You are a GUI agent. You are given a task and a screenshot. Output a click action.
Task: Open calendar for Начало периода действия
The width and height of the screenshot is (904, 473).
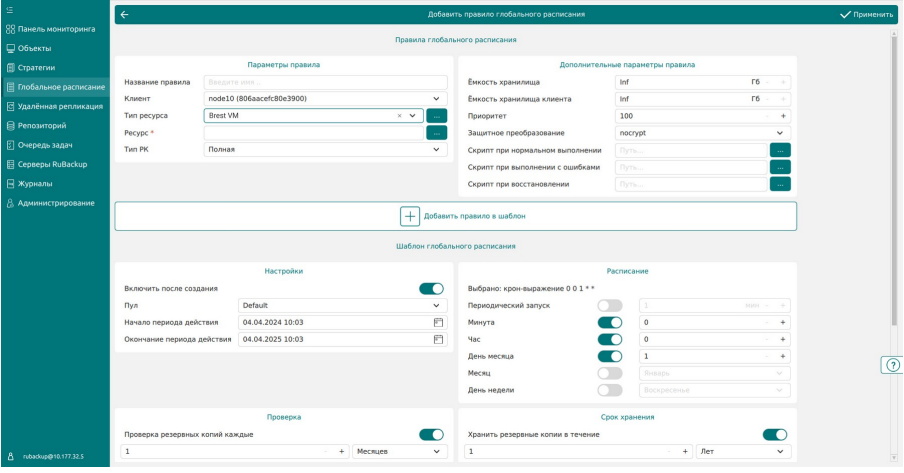438,322
